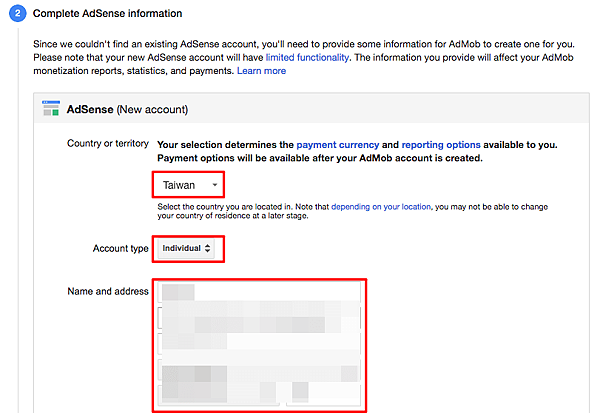Click the AdSense logo icon

pyautogui.click(x=50, y=108)
